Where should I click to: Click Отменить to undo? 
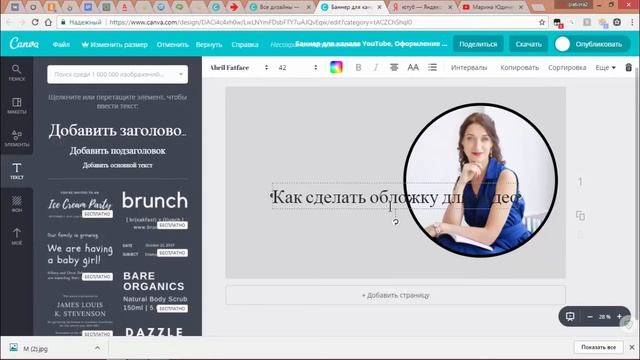click(173, 44)
